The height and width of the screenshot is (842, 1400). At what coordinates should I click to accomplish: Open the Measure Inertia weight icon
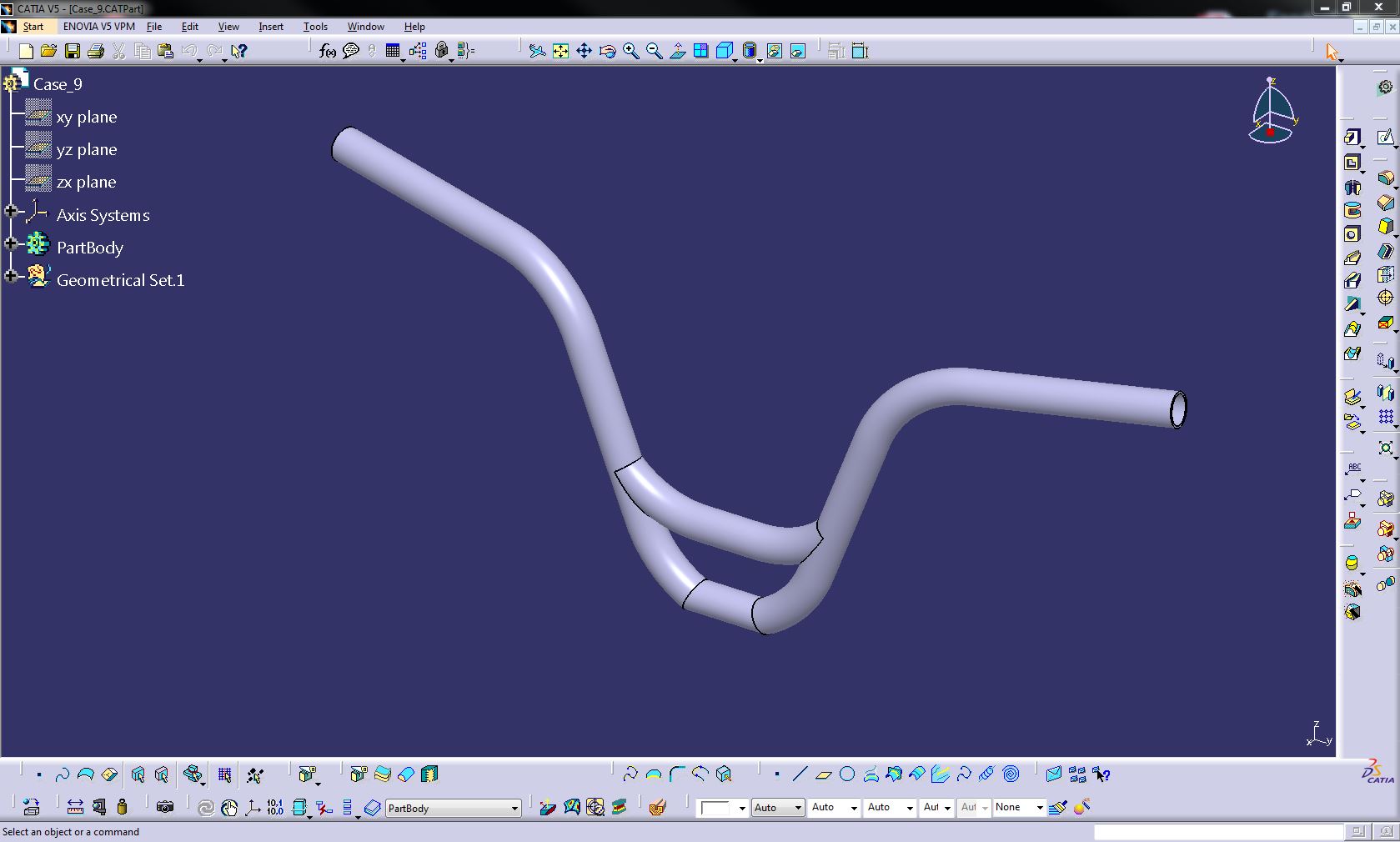pyautogui.click(x=123, y=807)
